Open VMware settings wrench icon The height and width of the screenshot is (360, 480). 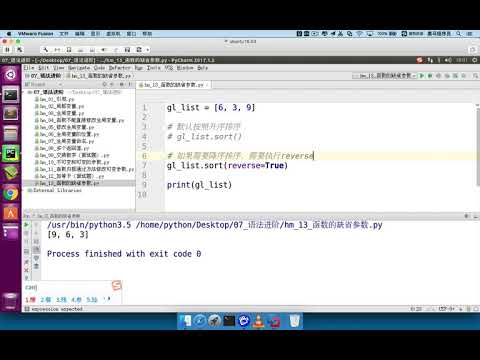click(46, 50)
